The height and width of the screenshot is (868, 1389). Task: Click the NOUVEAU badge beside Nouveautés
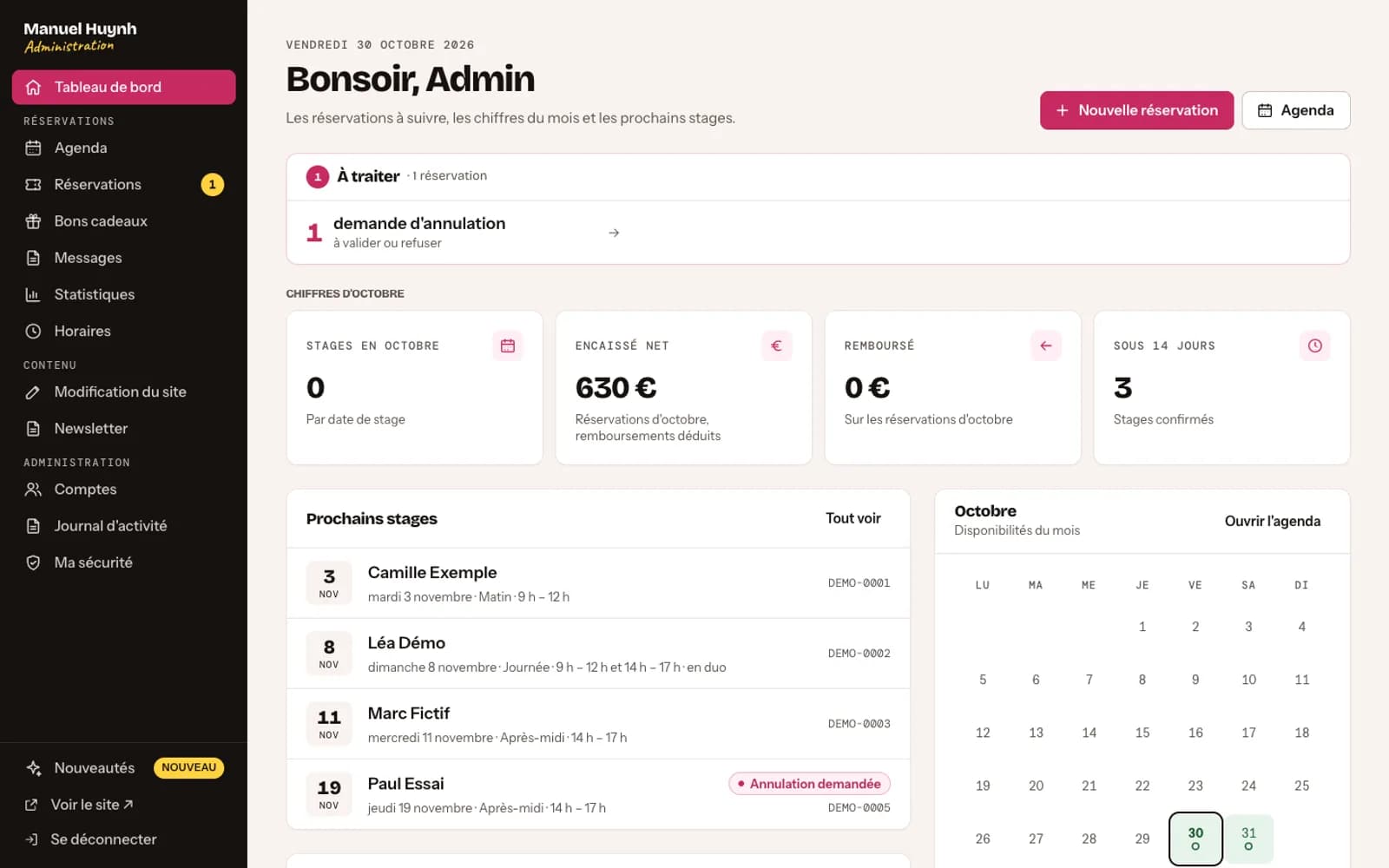[x=188, y=767]
